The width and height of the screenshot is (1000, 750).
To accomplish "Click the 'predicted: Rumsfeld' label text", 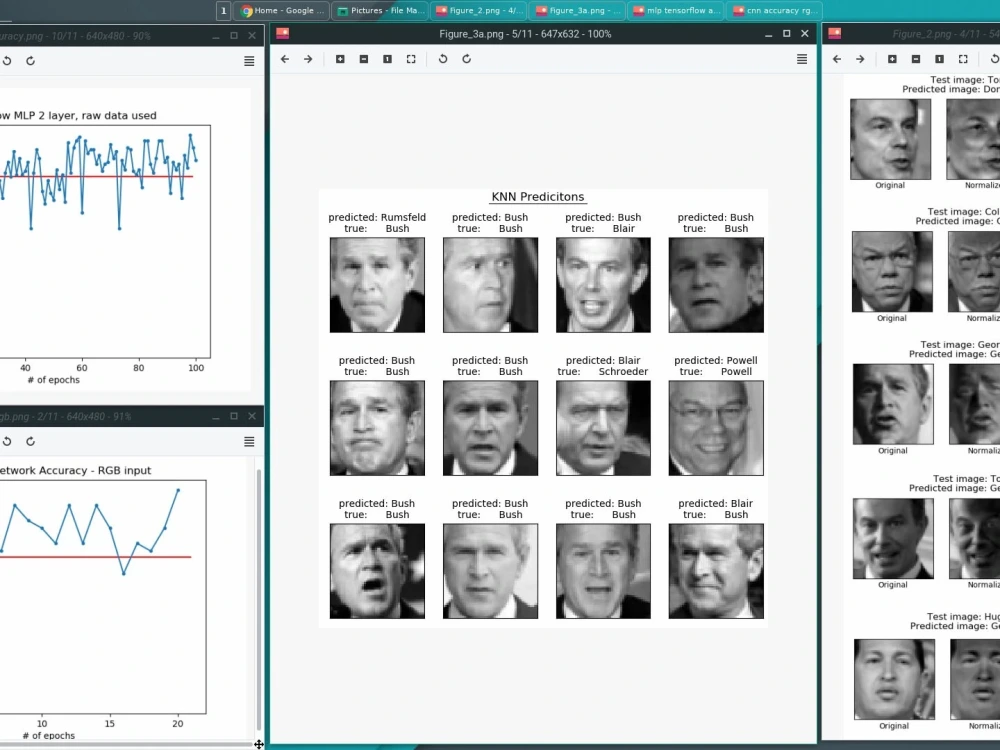I will click(377, 217).
